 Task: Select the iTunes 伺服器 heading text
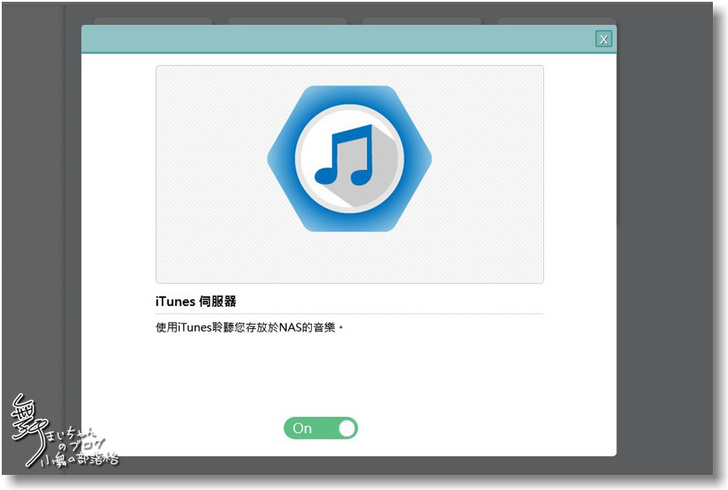195,301
